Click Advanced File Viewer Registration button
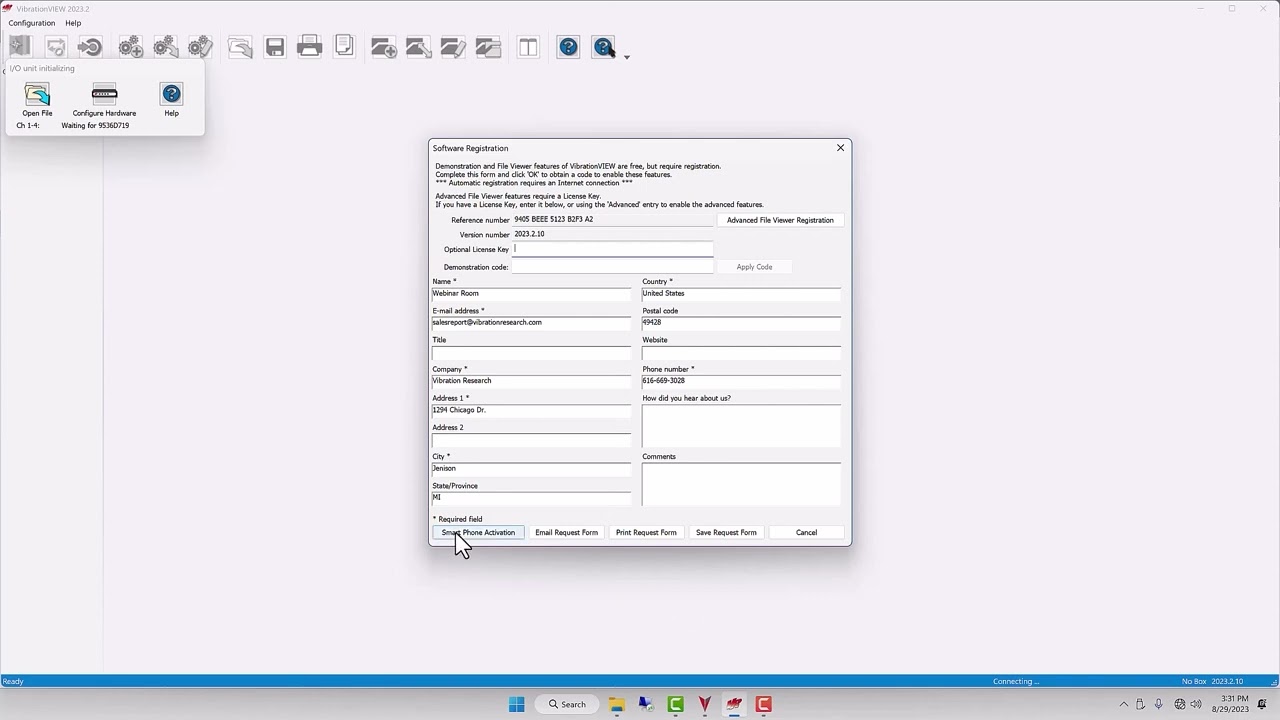 (780, 220)
